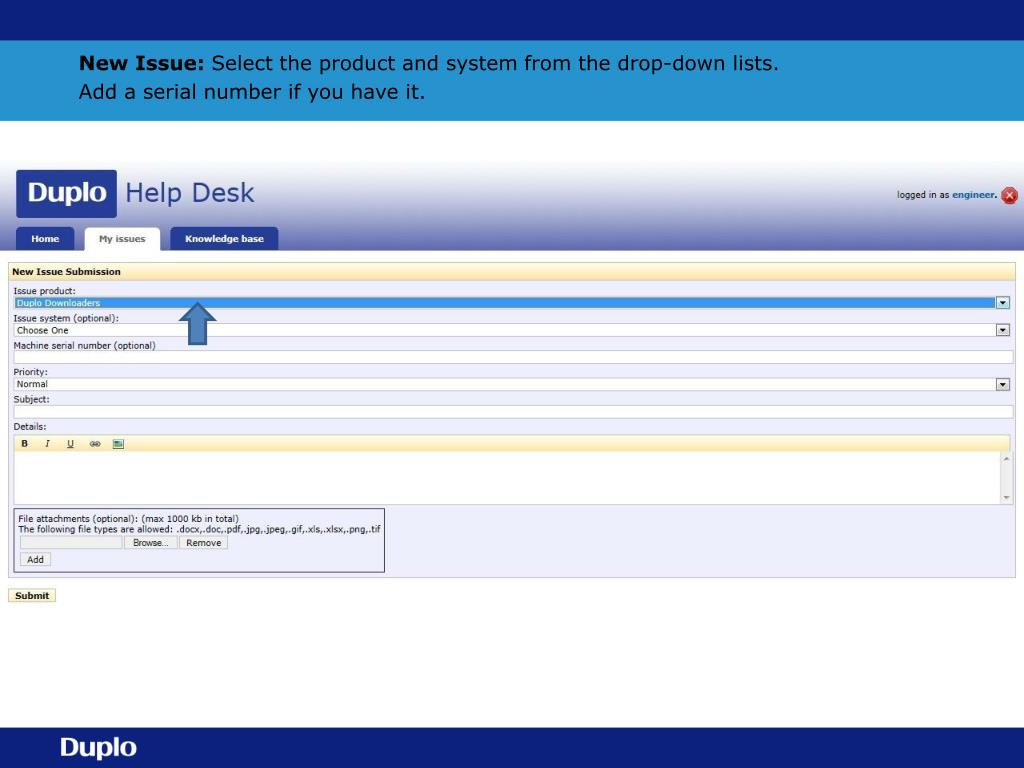Click the Remove attachment button

click(204, 543)
